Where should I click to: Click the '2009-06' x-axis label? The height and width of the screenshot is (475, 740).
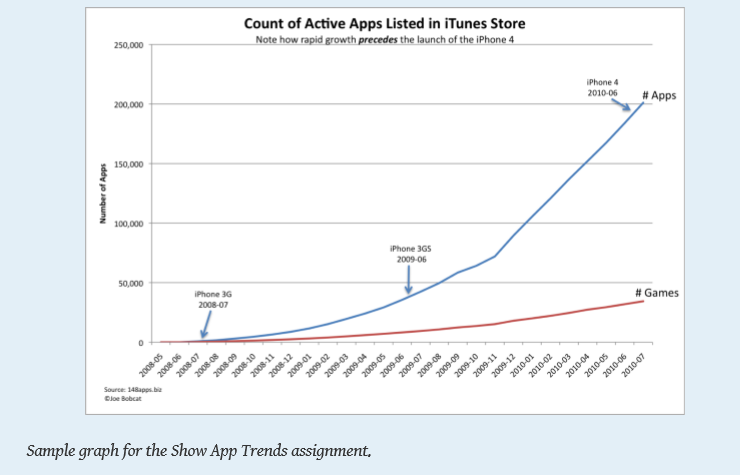(x=392, y=365)
